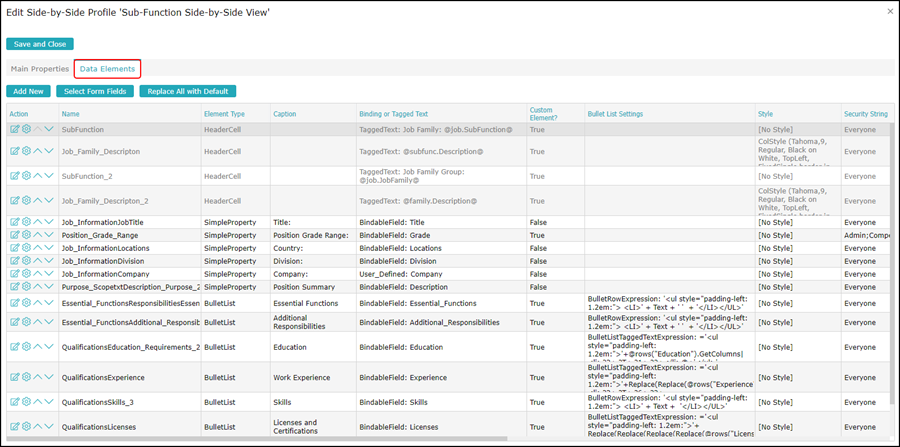Edit the QualificationsEducation_Requirements_2 element
The width and height of the screenshot is (900, 447).
click(x=15, y=347)
